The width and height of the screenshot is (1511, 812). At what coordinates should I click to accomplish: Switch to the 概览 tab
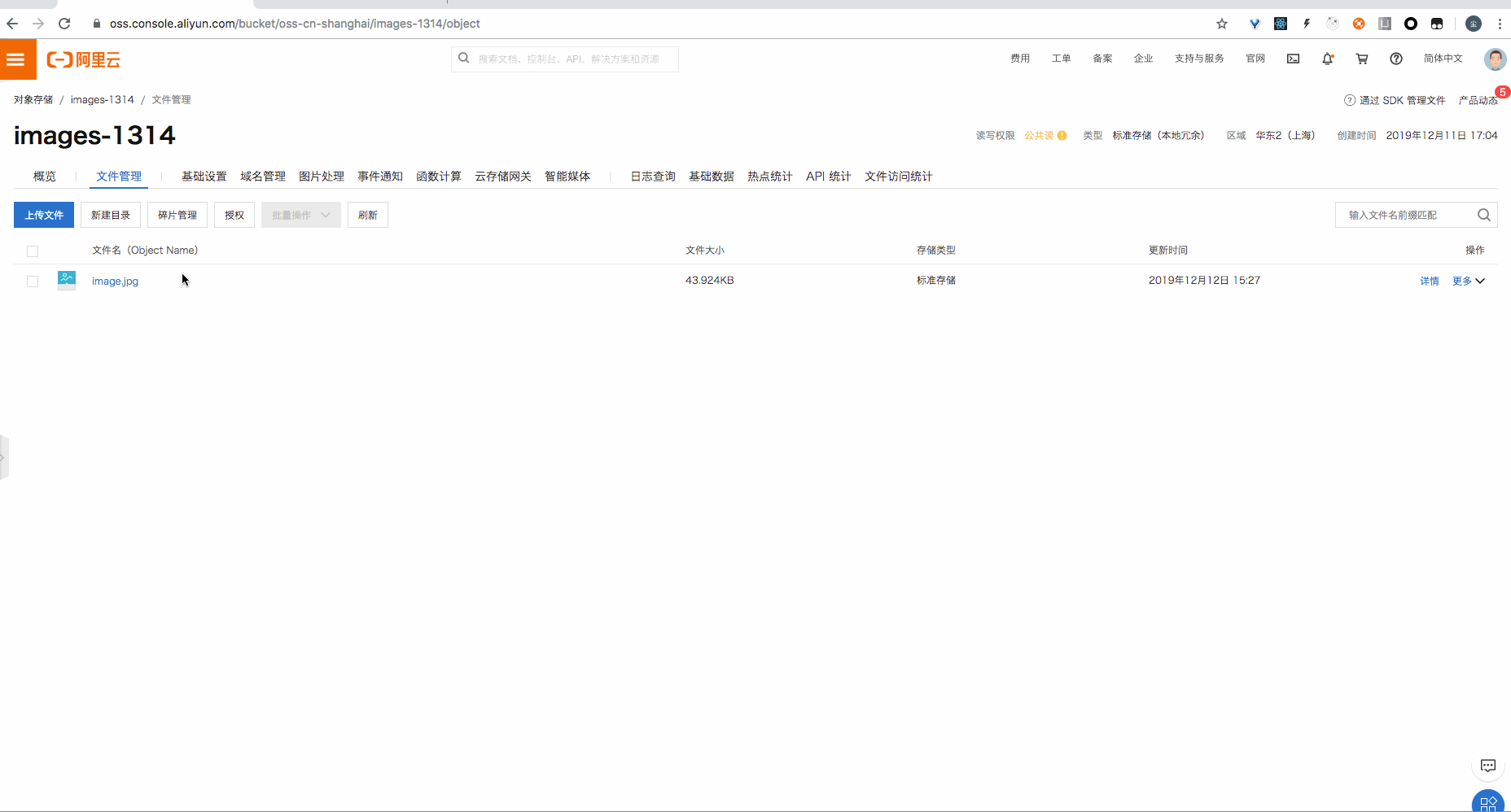coord(45,177)
